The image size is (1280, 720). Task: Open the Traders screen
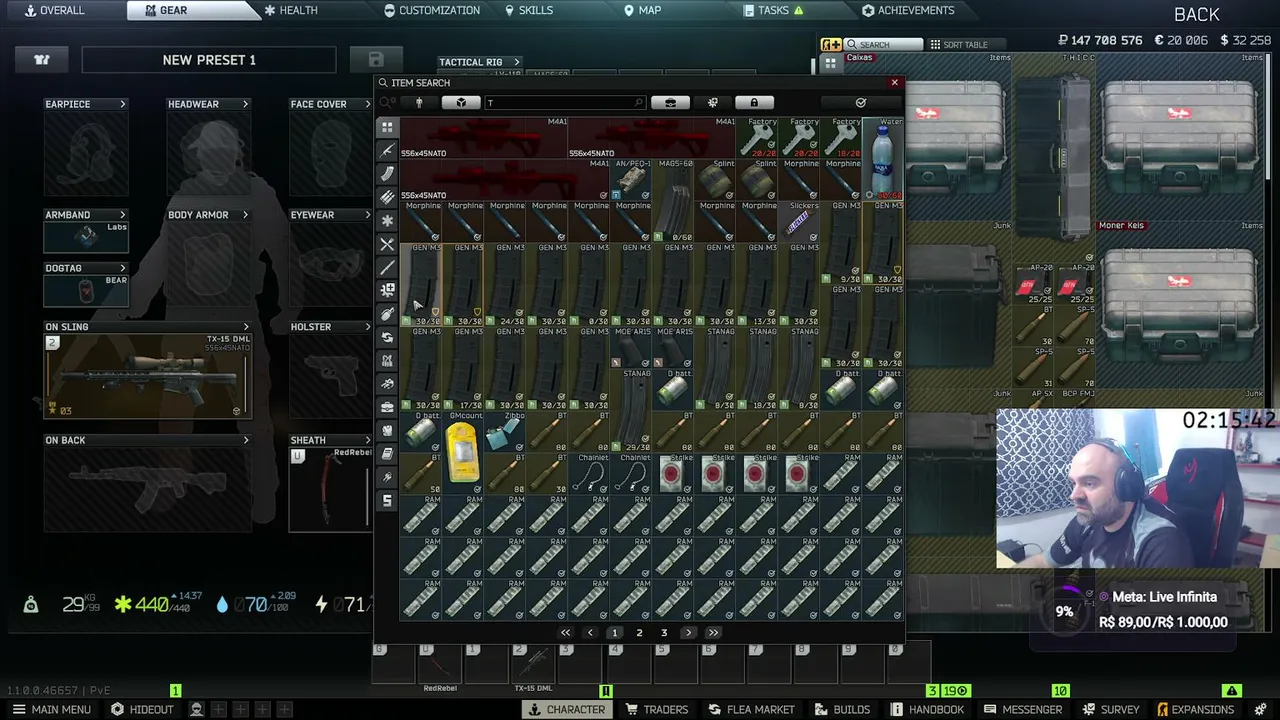pyautogui.click(x=657, y=710)
